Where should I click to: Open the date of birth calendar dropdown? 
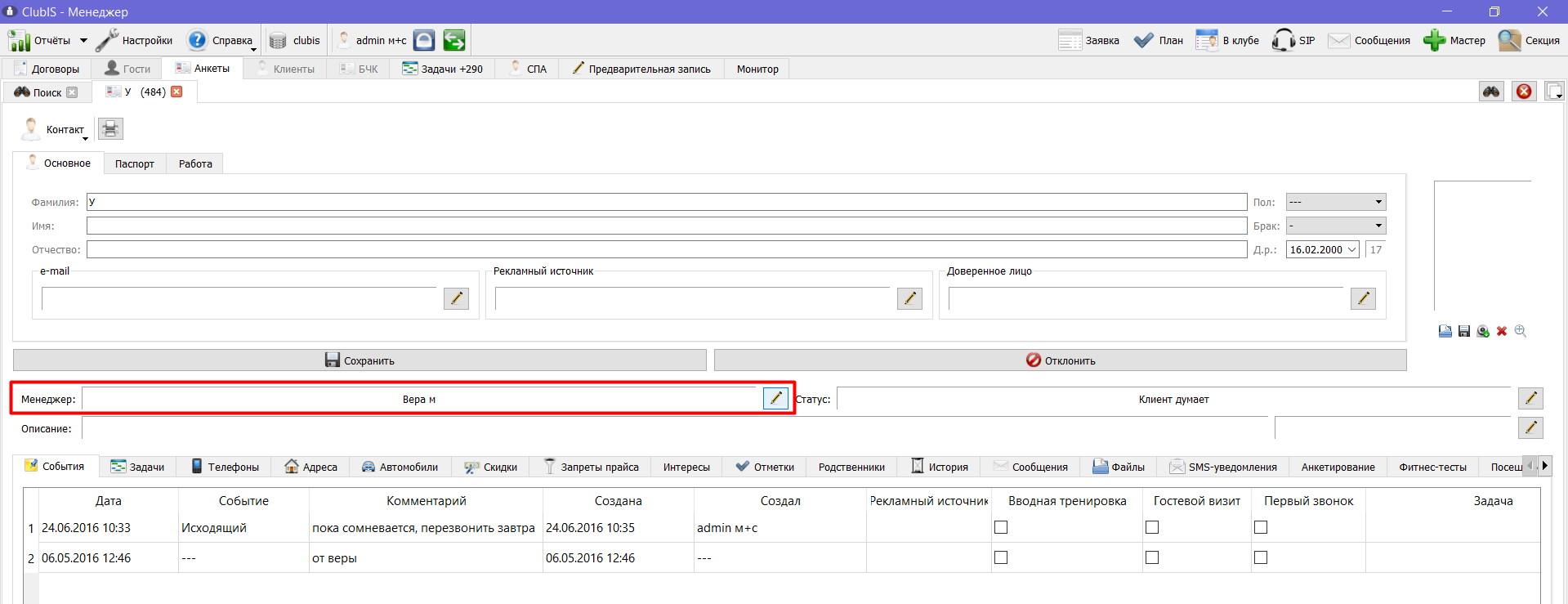click(x=1352, y=249)
